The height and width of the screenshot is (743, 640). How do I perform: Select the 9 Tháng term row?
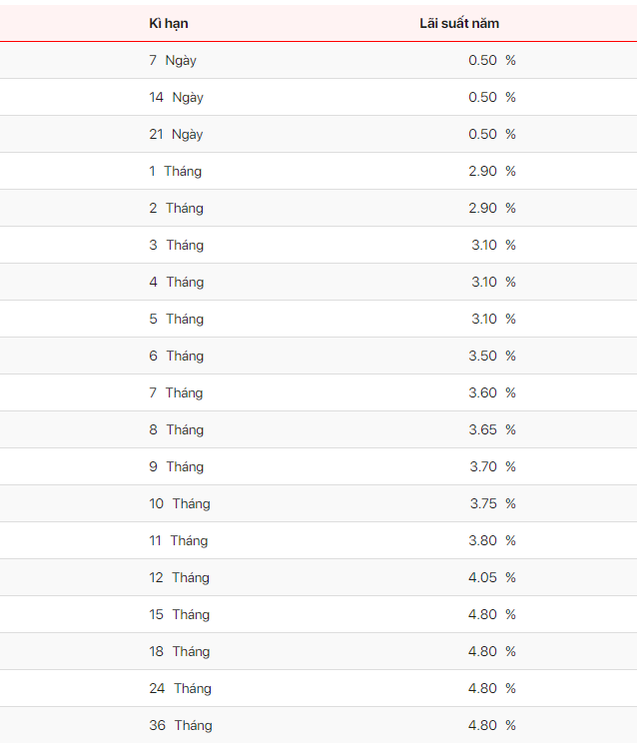tap(318, 467)
